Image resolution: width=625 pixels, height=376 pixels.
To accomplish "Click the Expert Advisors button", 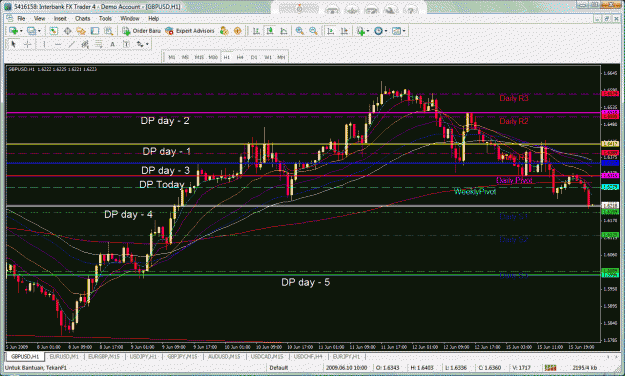I will pyautogui.click(x=190, y=31).
